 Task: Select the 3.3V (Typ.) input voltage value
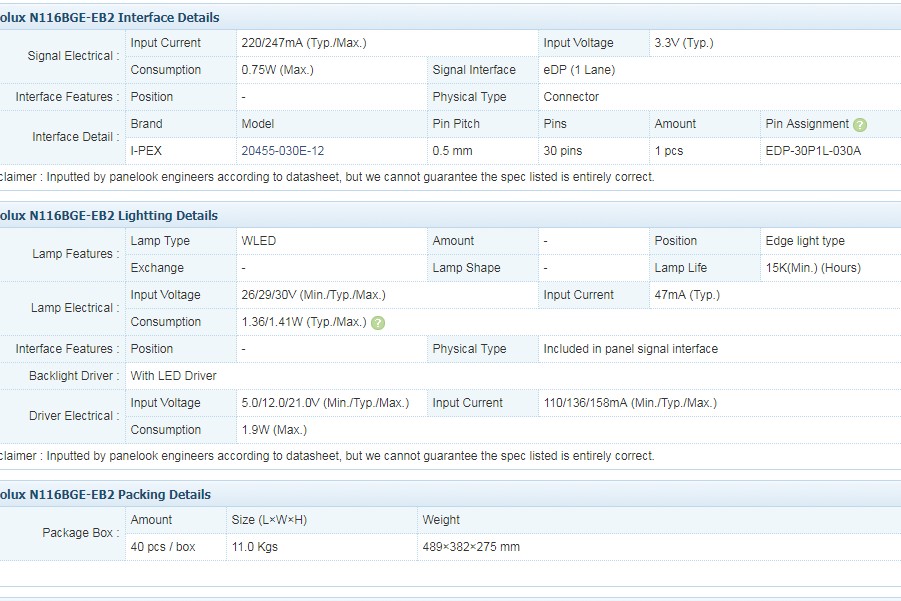[684, 43]
